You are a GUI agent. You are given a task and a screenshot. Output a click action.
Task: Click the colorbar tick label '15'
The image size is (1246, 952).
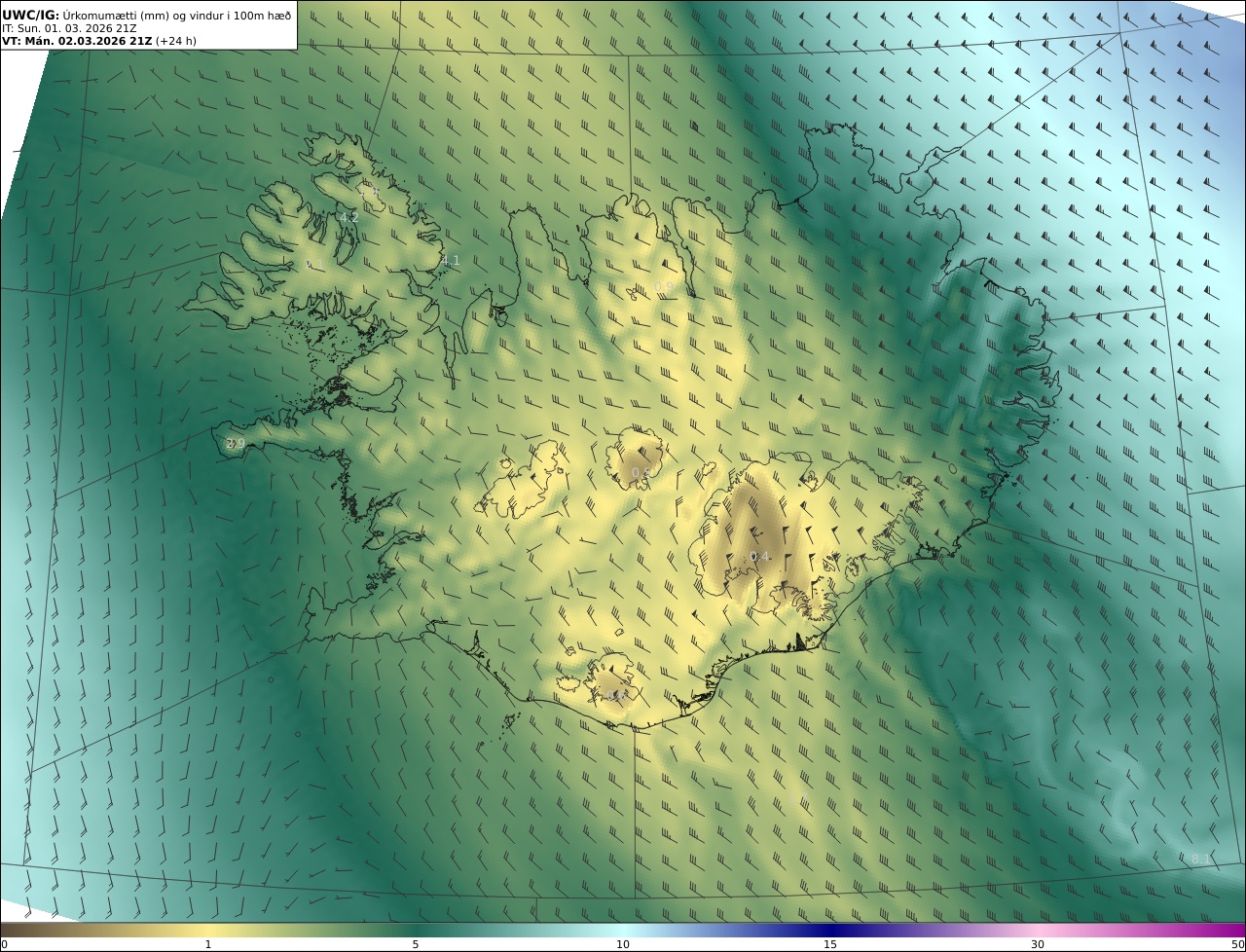tap(830, 944)
